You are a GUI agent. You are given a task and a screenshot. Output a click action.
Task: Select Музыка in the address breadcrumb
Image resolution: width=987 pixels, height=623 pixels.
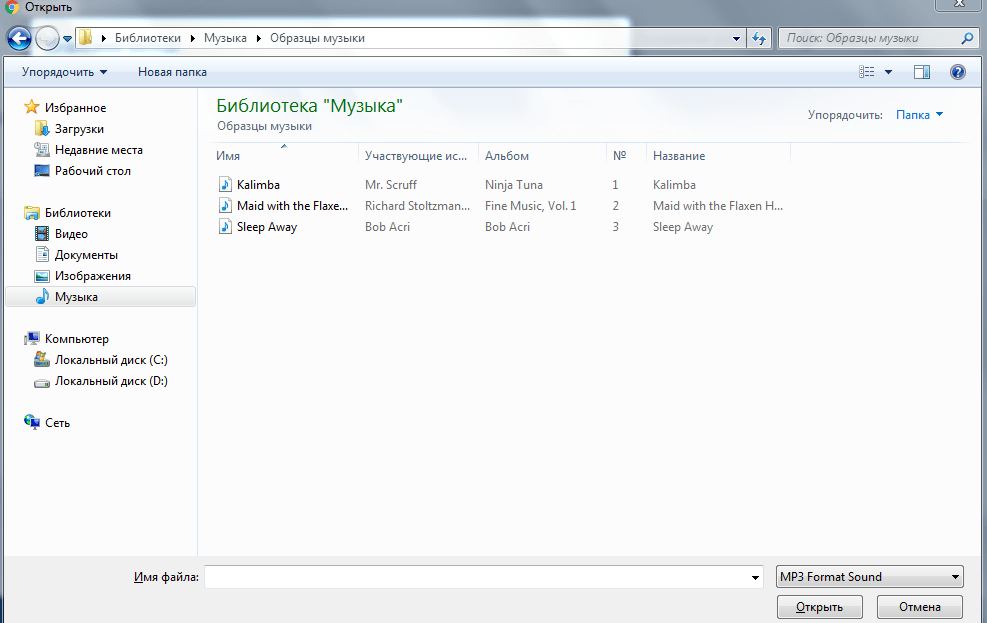click(225, 38)
